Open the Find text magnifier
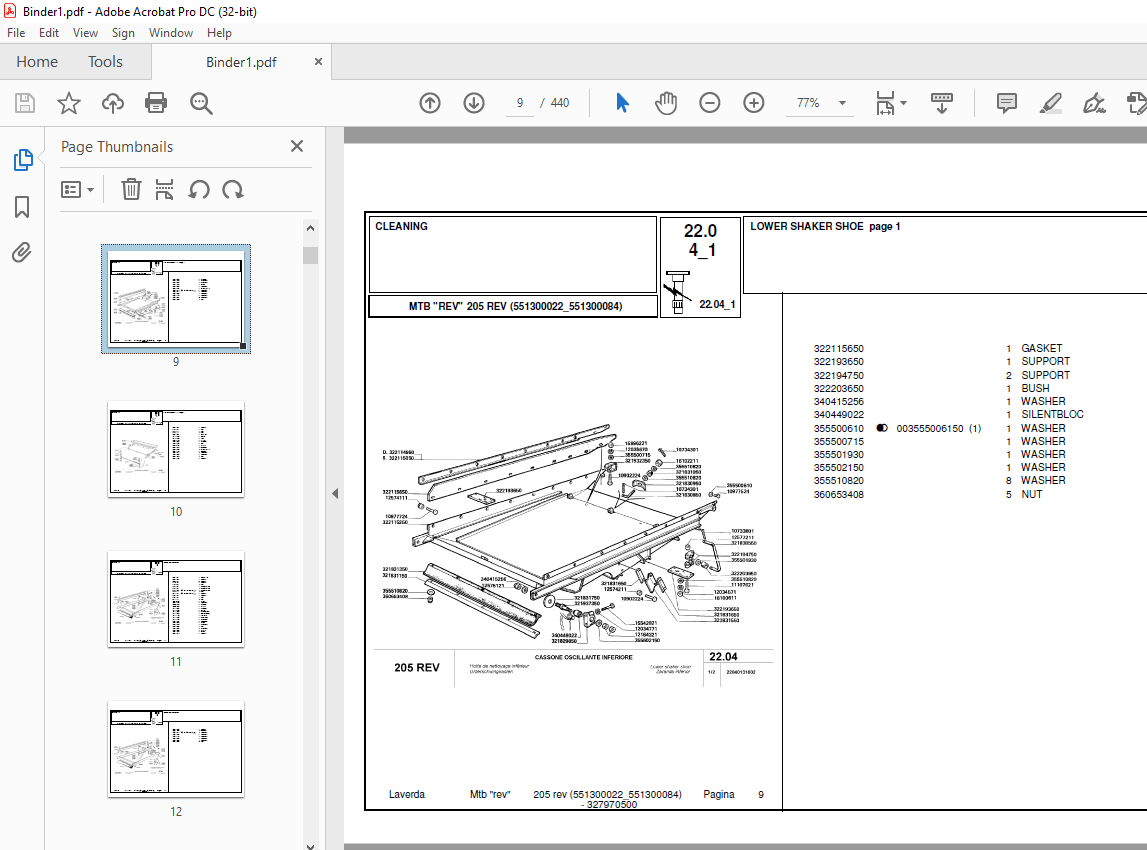The height and width of the screenshot is (850, 1147). pos(201,103)
